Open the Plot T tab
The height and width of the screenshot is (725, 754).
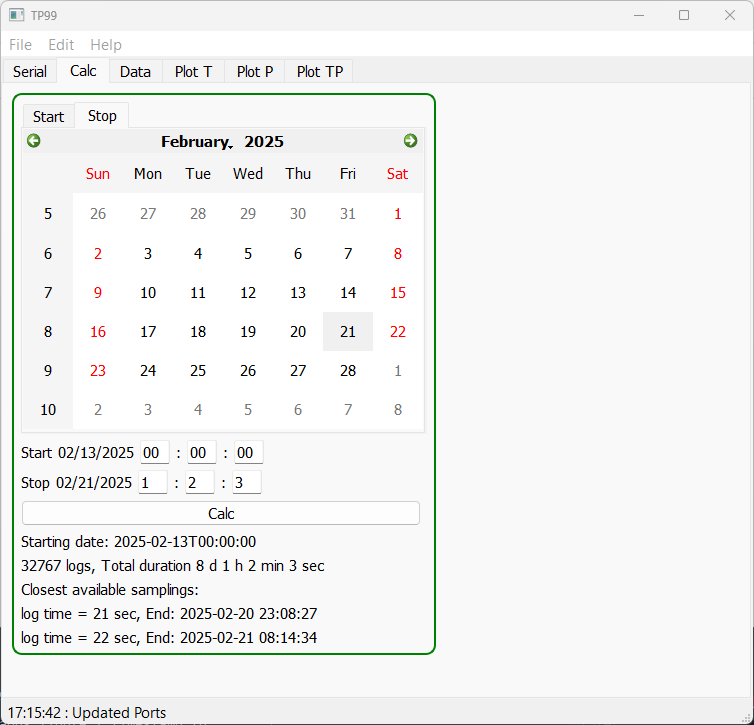tap(193, 72)
